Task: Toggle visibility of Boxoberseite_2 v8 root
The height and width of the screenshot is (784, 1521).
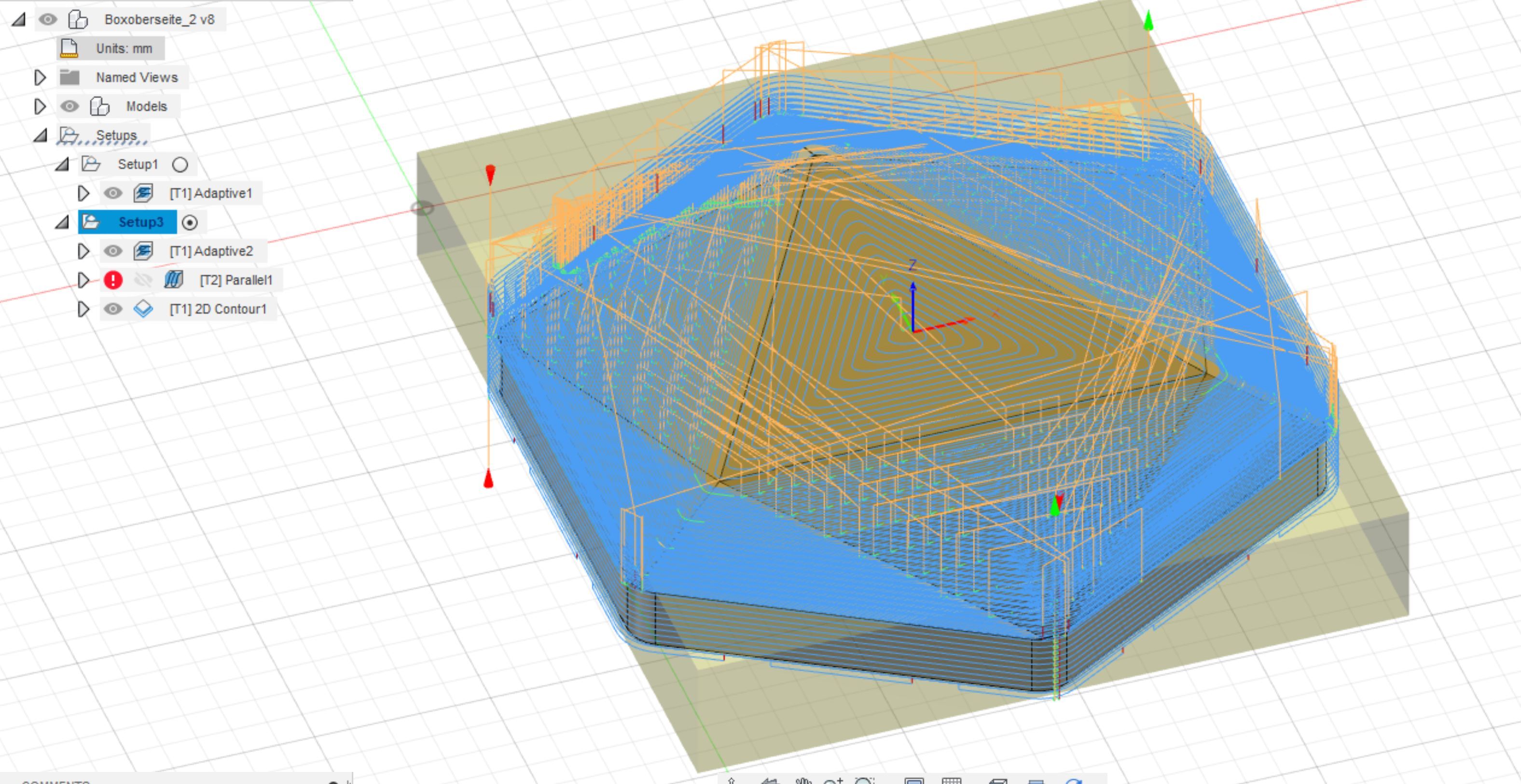Action: pyautogui.click(x=48, y=19)
